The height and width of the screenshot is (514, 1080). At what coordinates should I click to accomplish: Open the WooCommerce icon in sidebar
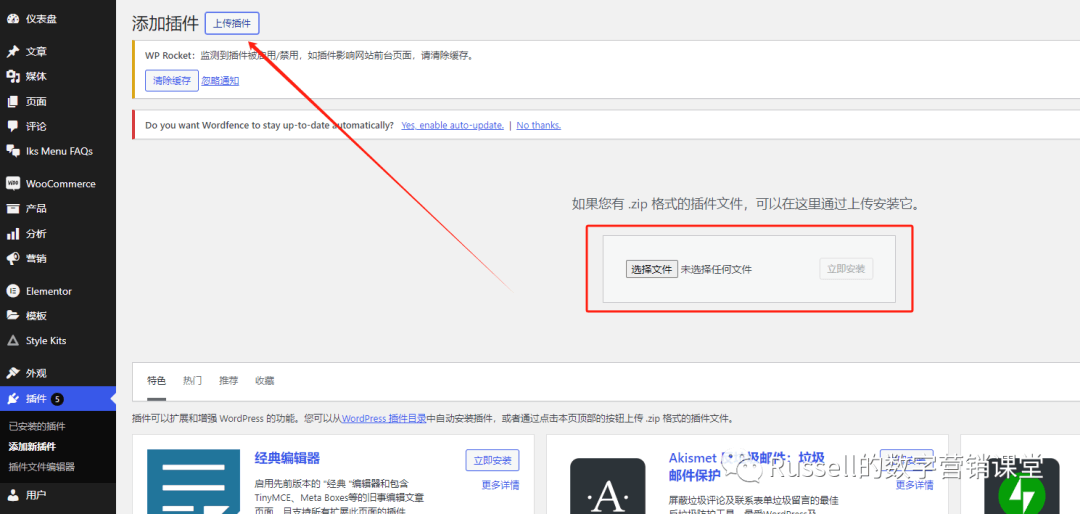(x=12, y=184)
